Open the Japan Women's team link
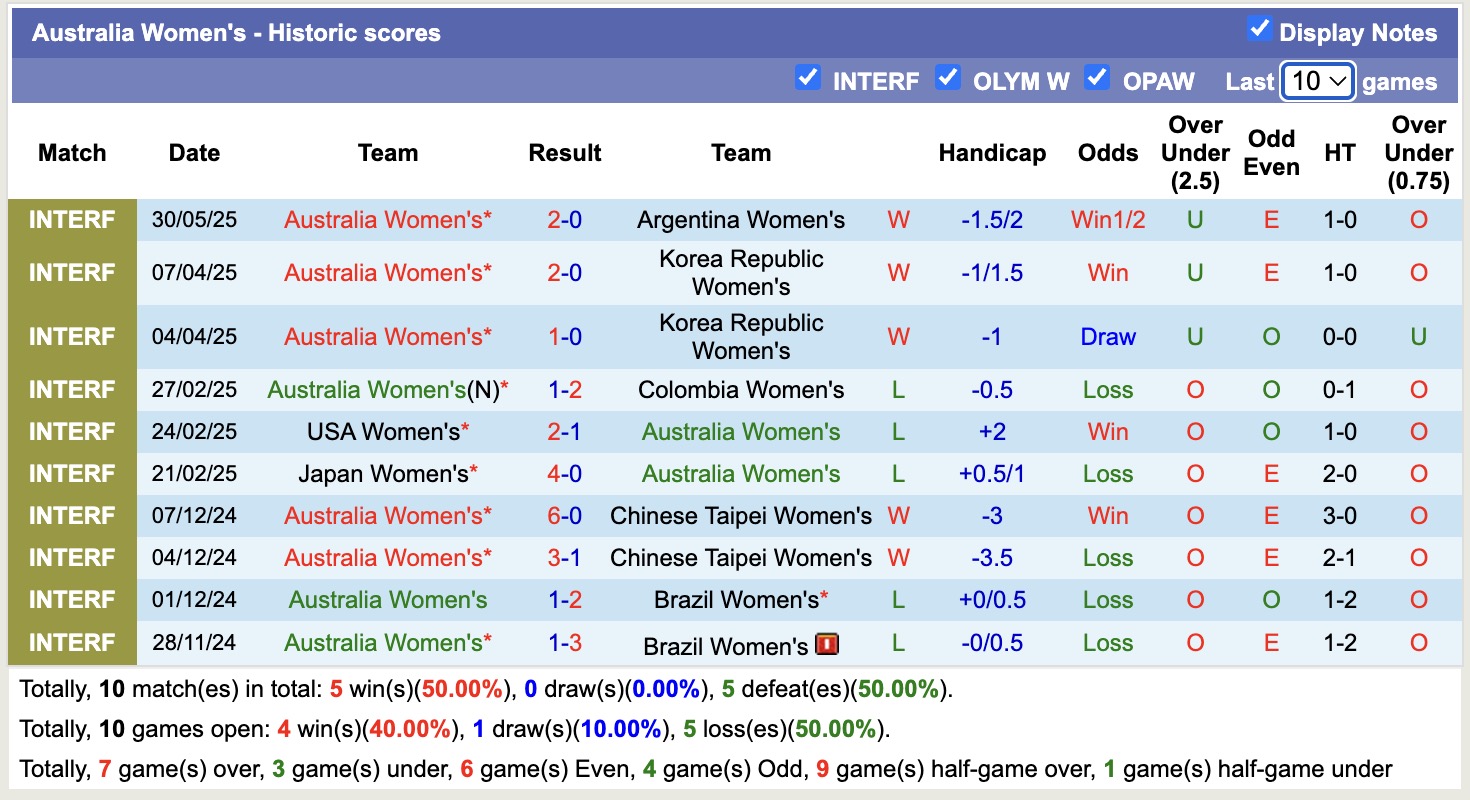 click(x=385, y=474)
